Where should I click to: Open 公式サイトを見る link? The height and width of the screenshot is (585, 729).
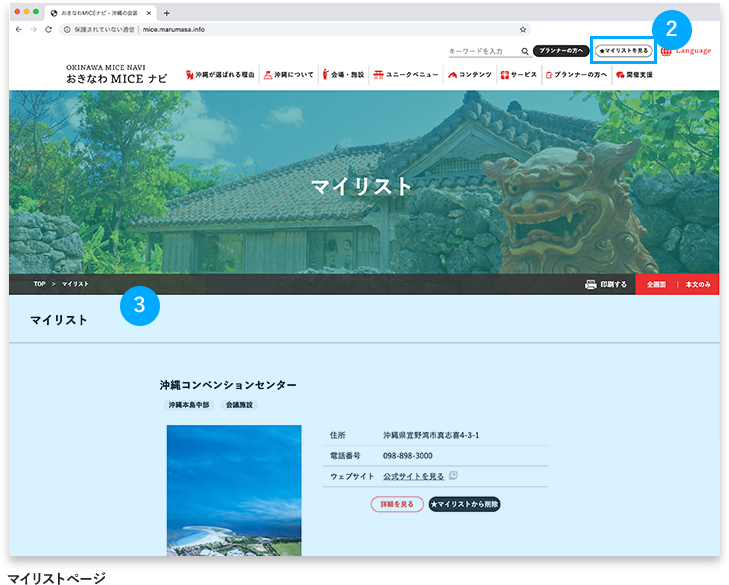413,476
